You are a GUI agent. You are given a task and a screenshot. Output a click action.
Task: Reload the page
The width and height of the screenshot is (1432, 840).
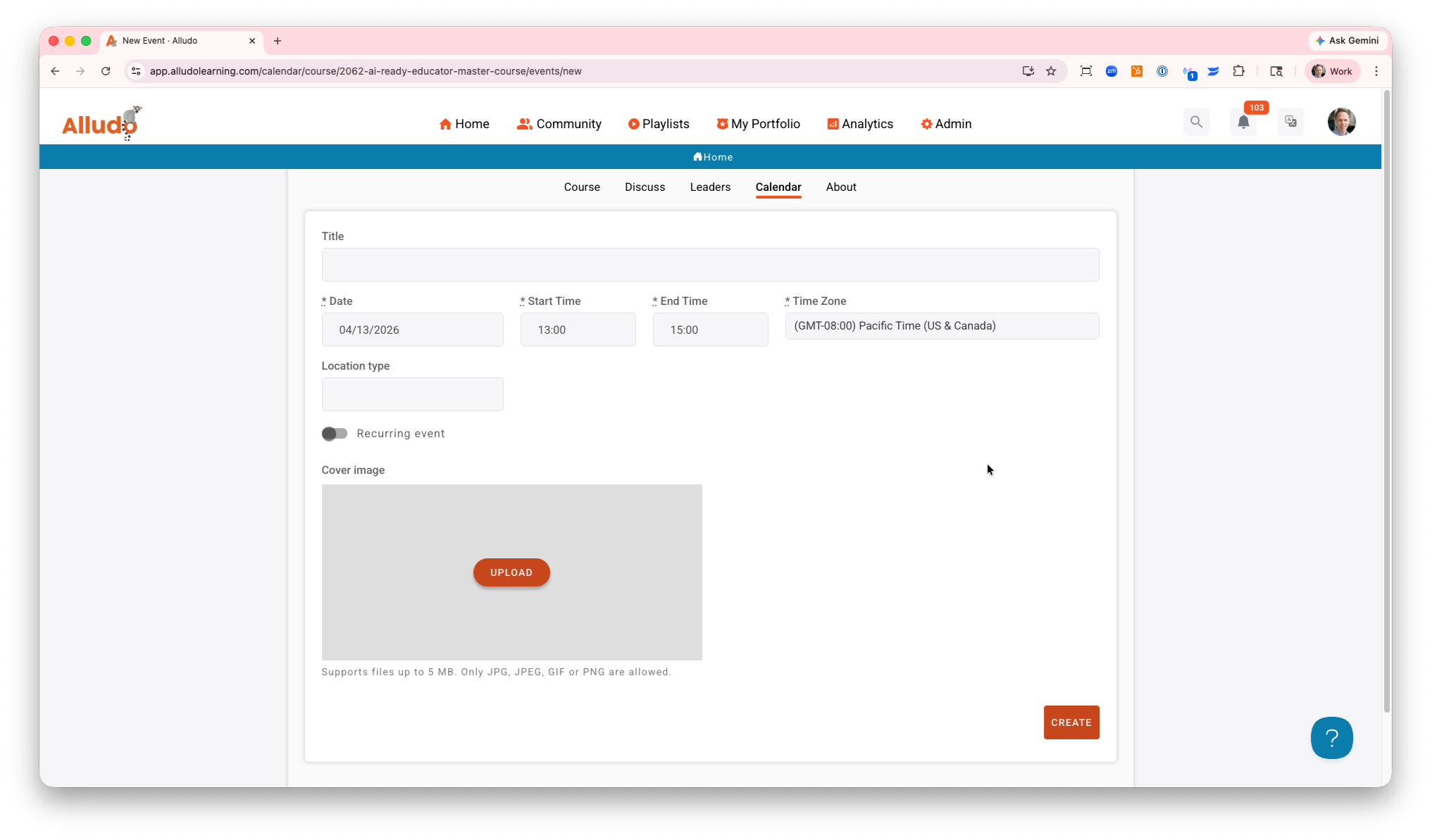coord(106,71)
